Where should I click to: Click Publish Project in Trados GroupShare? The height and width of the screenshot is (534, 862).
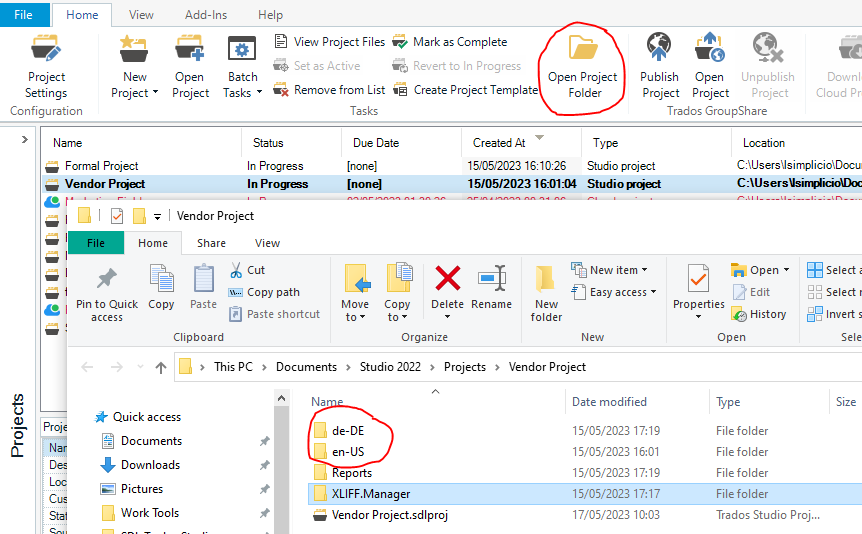pyautogui.click(x=660, y=66)
